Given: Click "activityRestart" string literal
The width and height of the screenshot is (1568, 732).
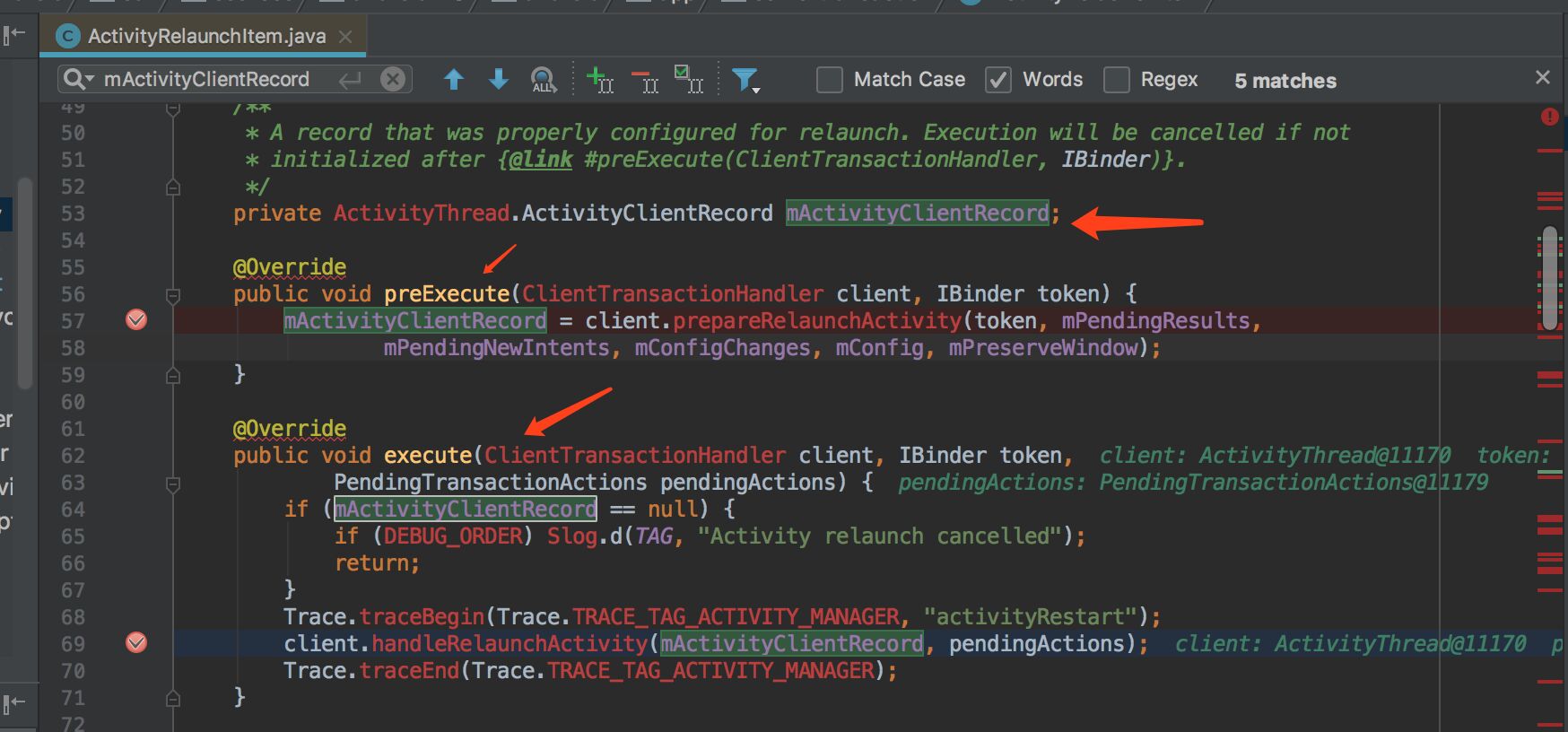Looking at the screenshot, I should point(1031,616).
